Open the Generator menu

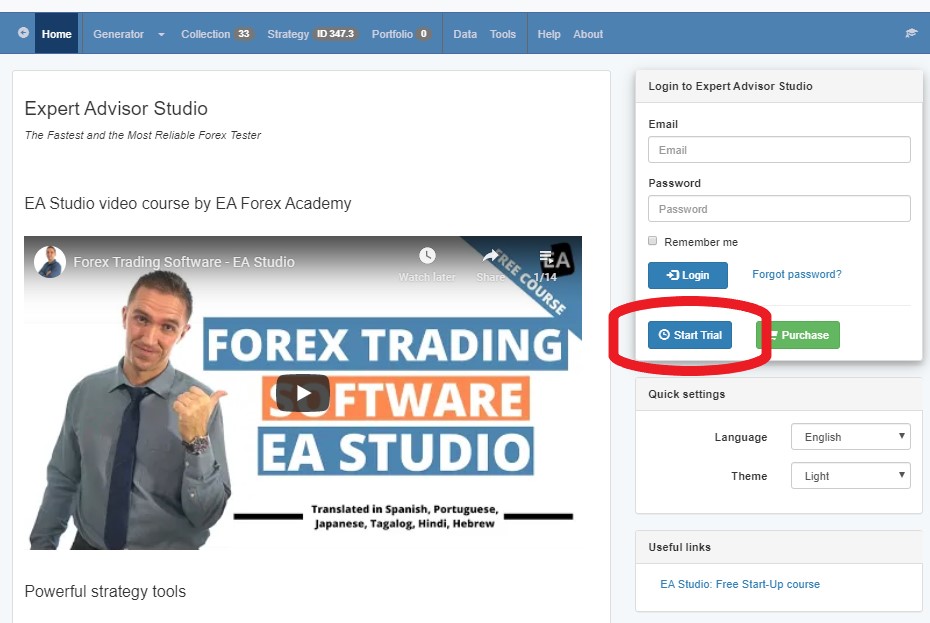(118, 34)
